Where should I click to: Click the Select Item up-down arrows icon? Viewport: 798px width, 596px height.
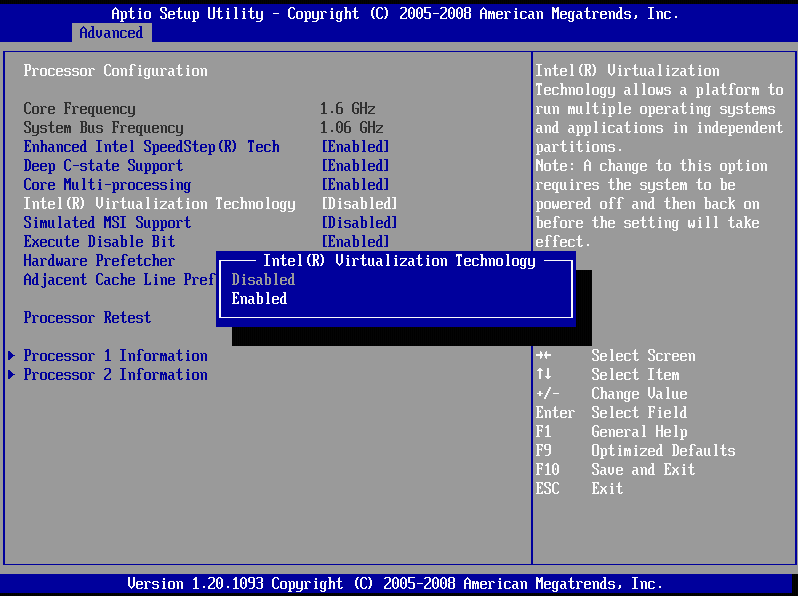click(x=544, y=375)
